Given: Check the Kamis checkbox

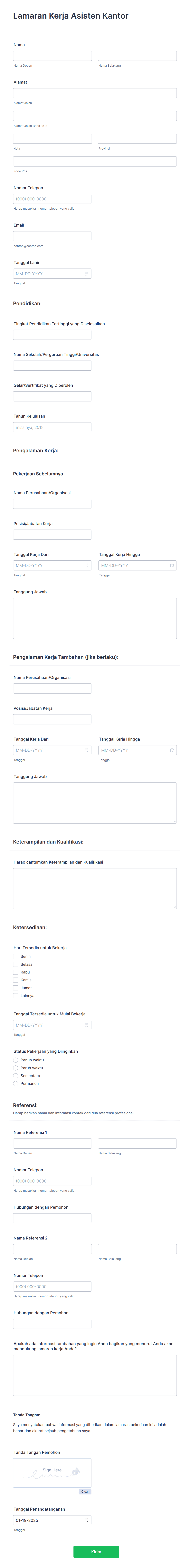Looking at the screenshot, I should click(16, 980).
